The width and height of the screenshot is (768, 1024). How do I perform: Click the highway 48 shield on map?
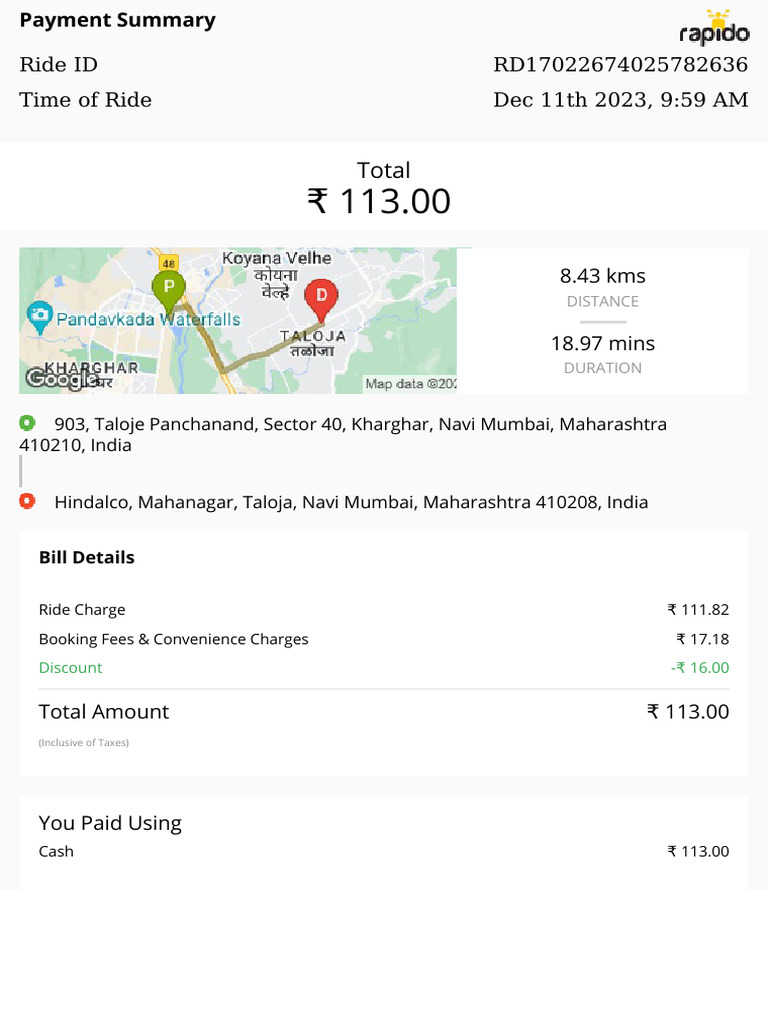168,262
